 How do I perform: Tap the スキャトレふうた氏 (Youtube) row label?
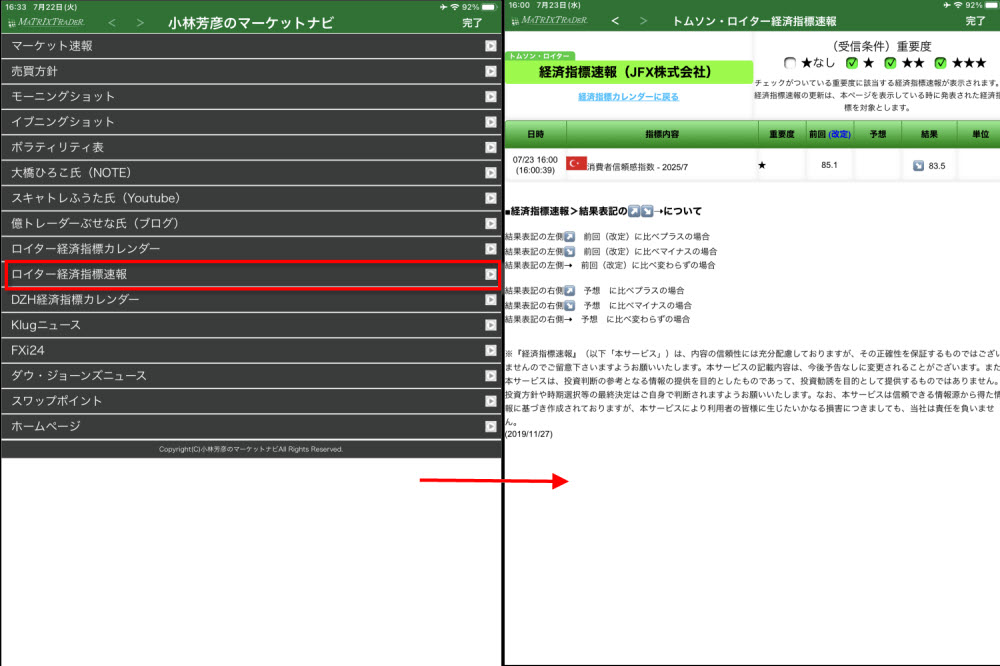pos(96,198)
